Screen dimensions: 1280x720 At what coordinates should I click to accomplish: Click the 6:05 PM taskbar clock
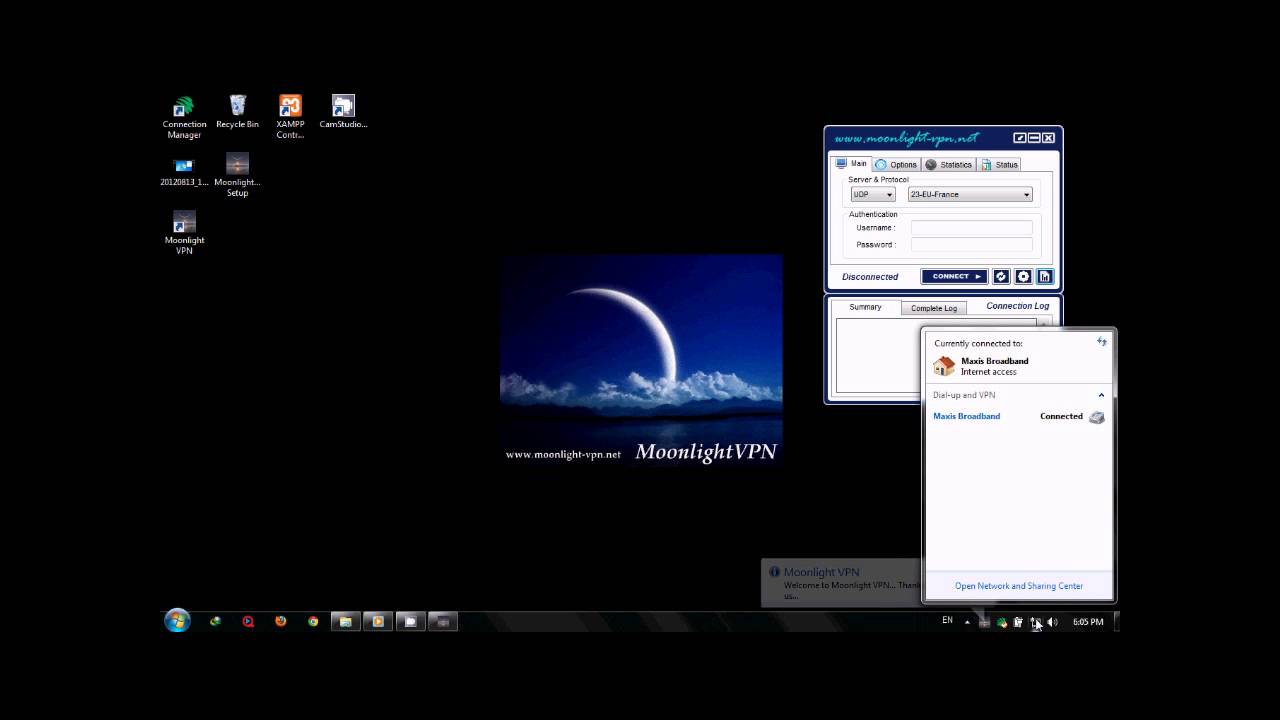pos(1088,622)
